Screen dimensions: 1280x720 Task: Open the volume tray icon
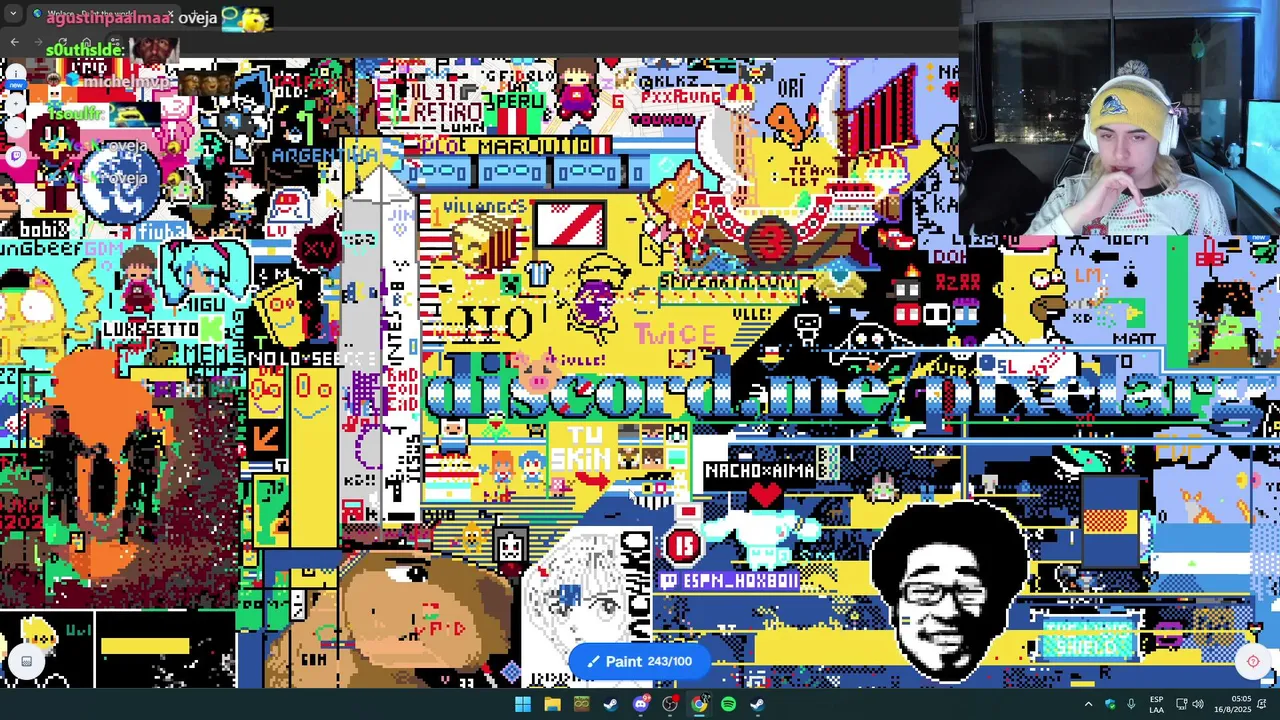pyautogui.click(x=1198, y=704)
